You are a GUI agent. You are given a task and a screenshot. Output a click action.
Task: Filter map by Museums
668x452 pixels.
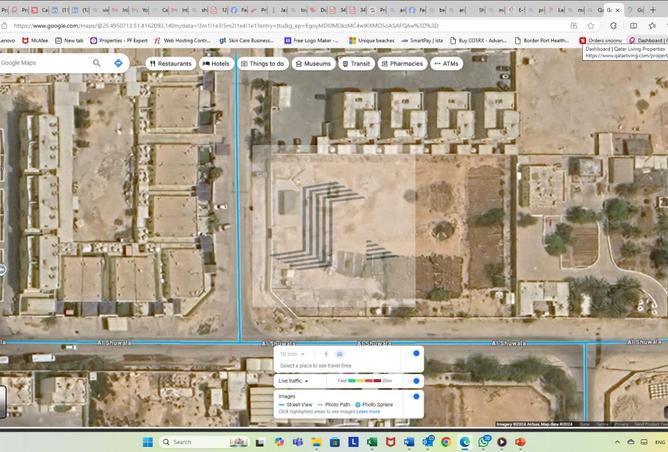(x=312, y=63)
